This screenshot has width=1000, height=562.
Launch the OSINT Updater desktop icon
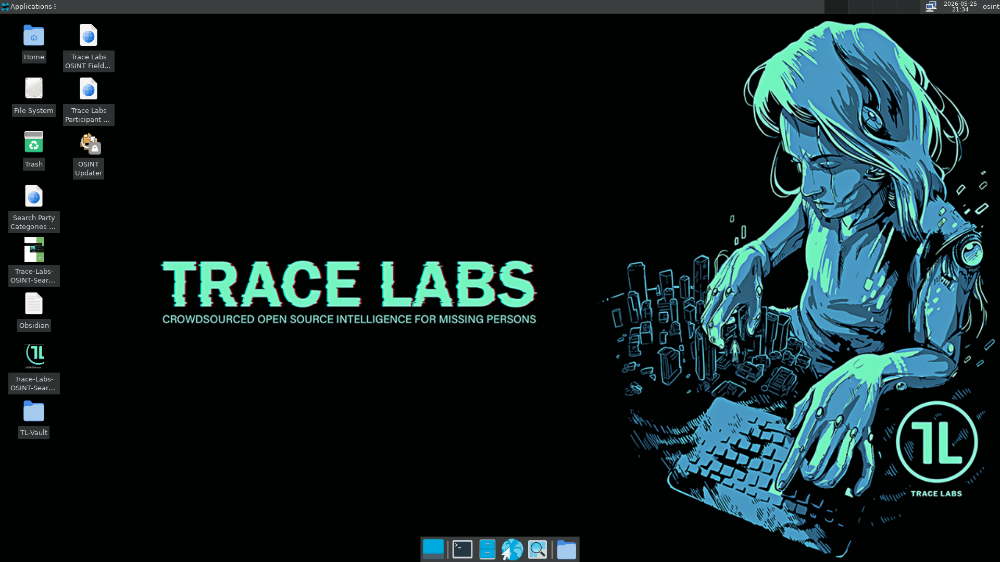tap(89, 144)
